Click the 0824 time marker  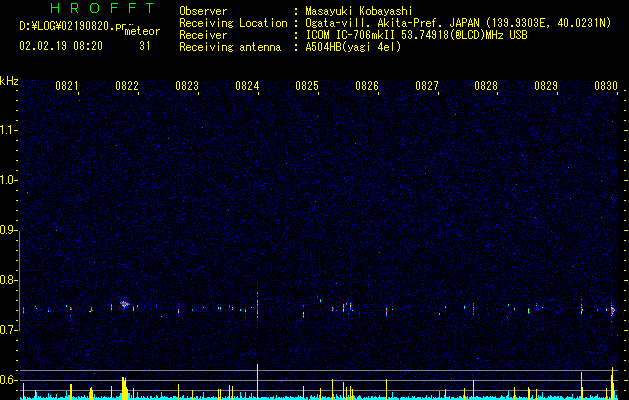[x=247, y=86]
